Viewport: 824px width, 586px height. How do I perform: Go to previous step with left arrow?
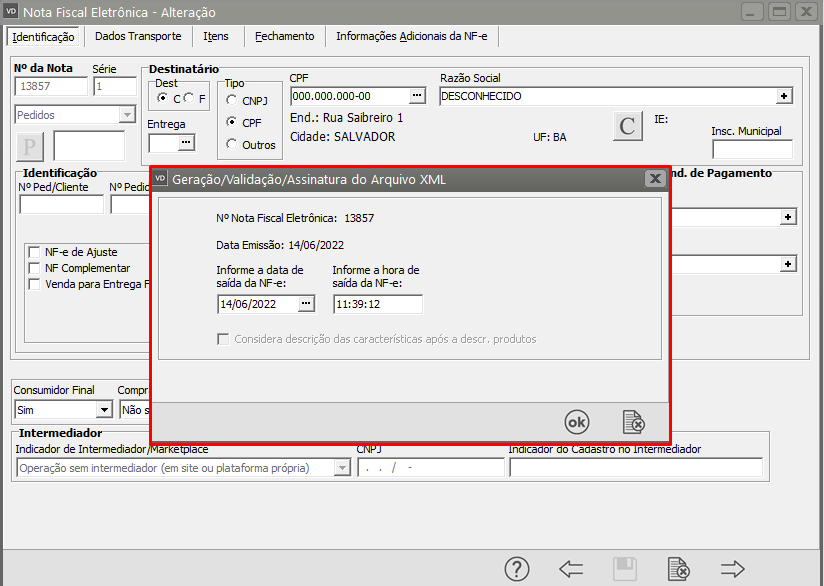571,569
